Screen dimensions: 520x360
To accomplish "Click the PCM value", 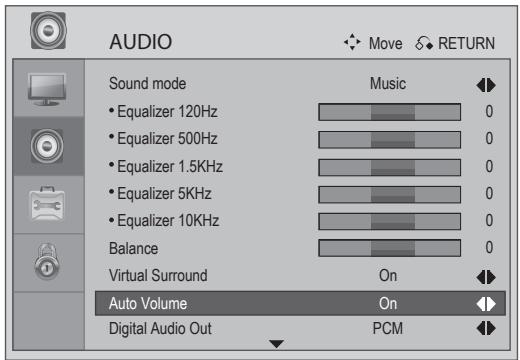I will point(388,328).
